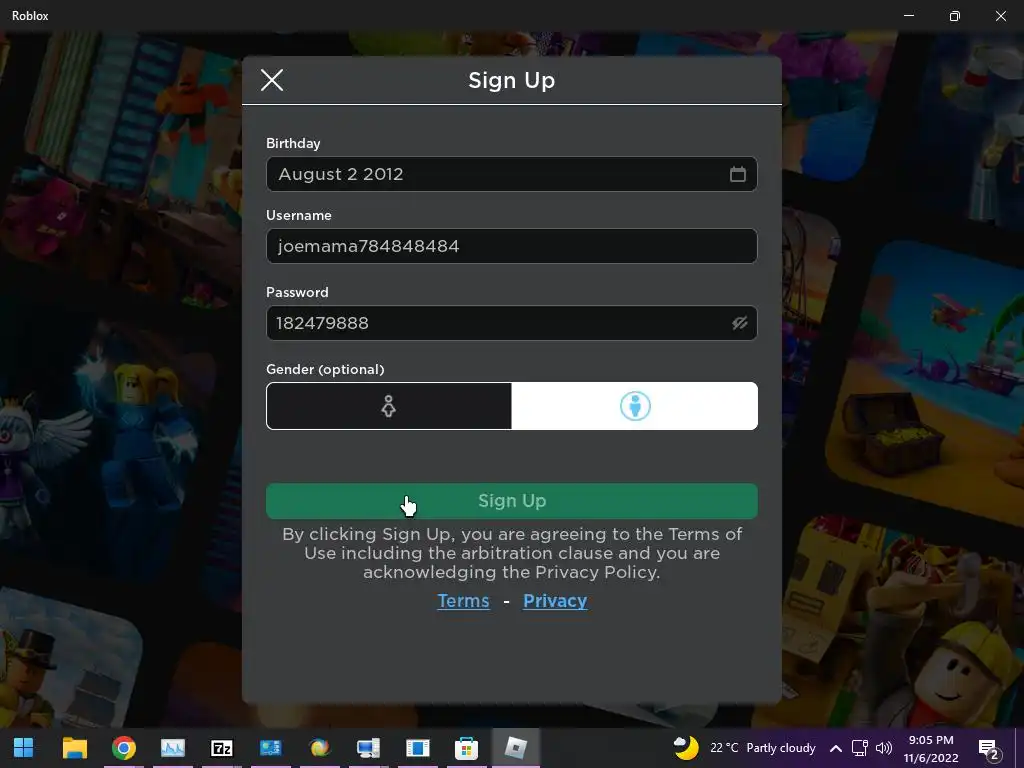This screenshot has height=768, width=1024.
Task: Click the green Sign Up button
Action: coord(511,501)
